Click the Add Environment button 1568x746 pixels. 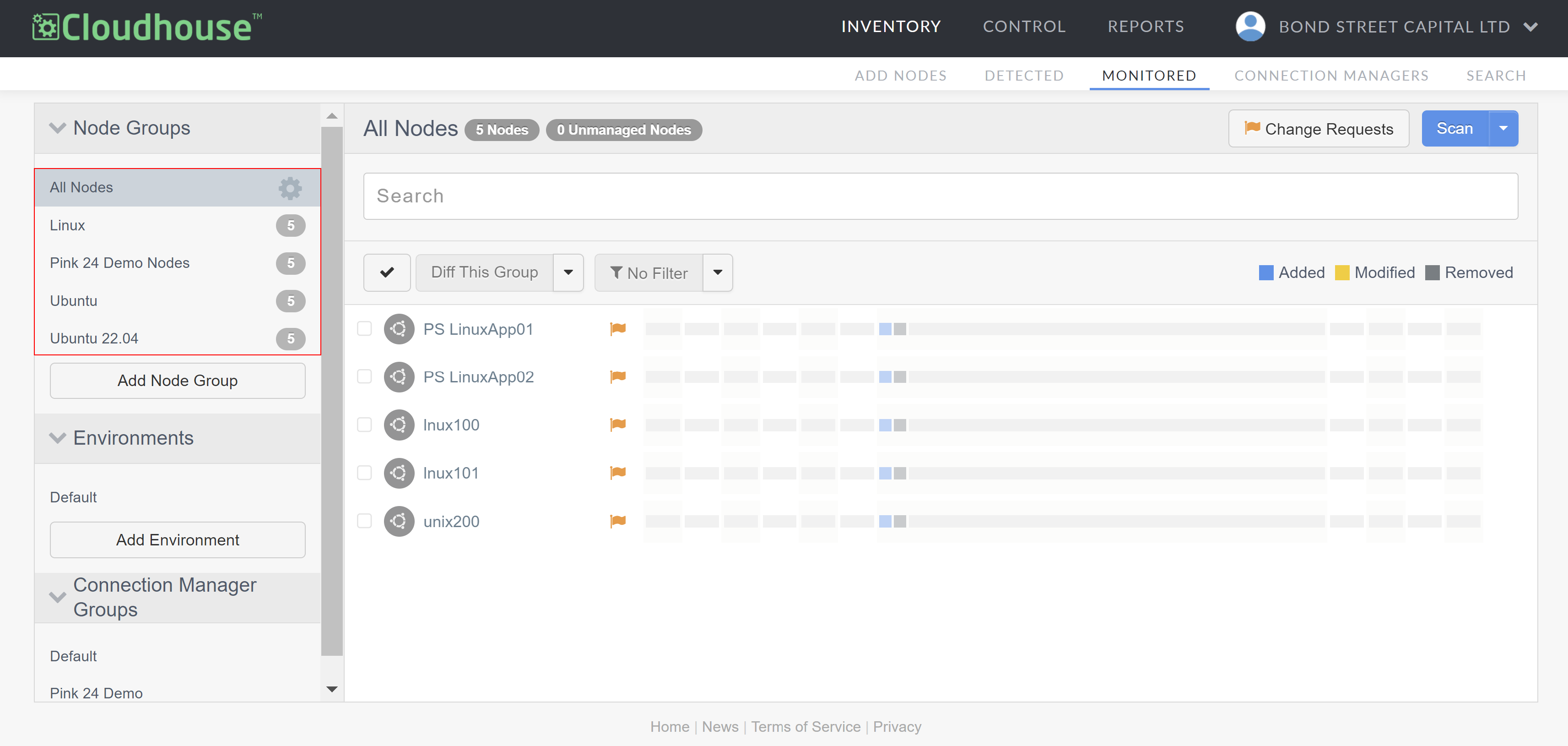[178, 540]
